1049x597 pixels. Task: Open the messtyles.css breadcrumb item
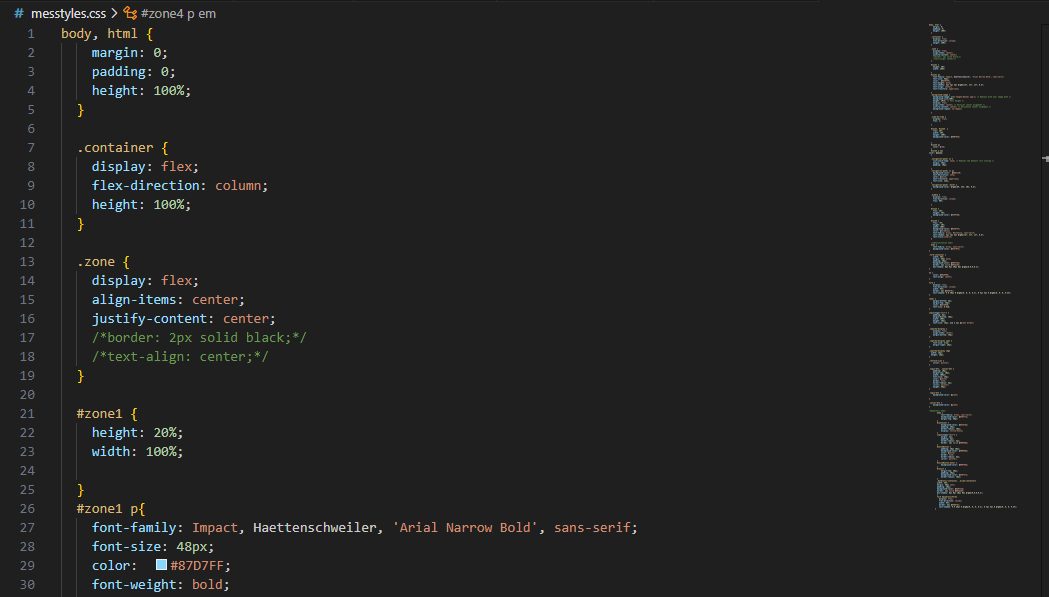click(68, 13)
